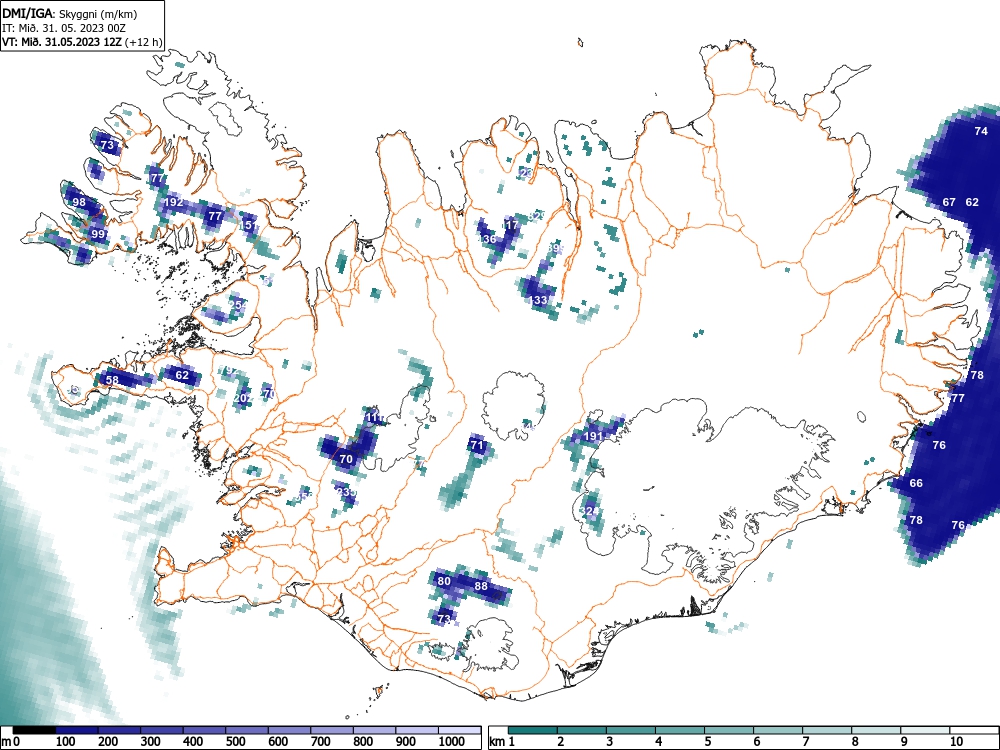Select the visibility value '67' off the east coast

(949, 202)
